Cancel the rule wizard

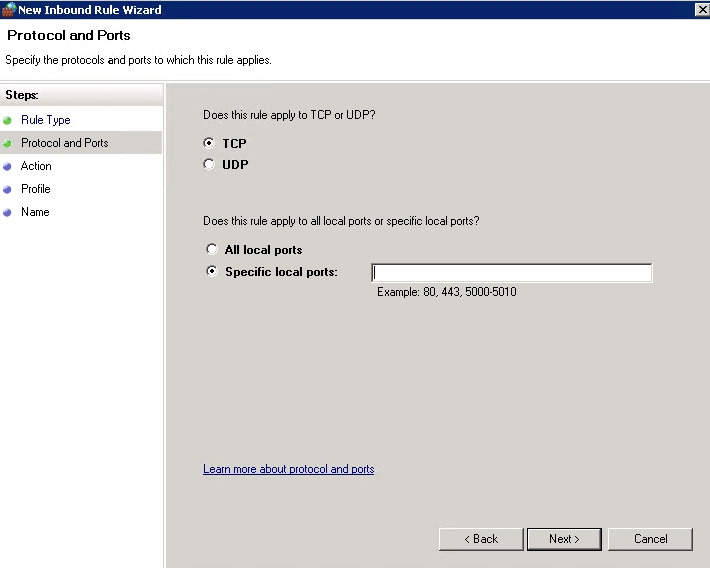650,539
